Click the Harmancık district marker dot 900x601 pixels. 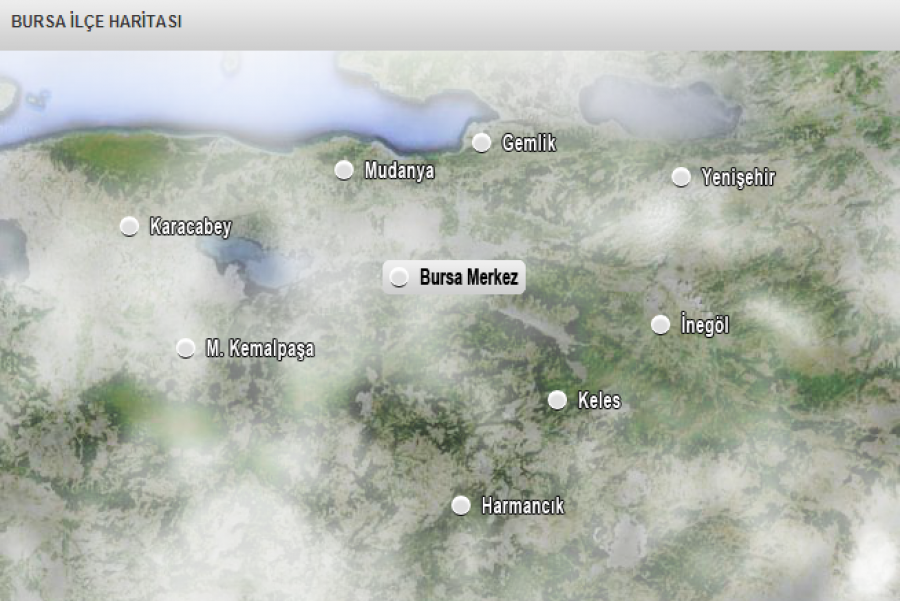tap(461, 505)
